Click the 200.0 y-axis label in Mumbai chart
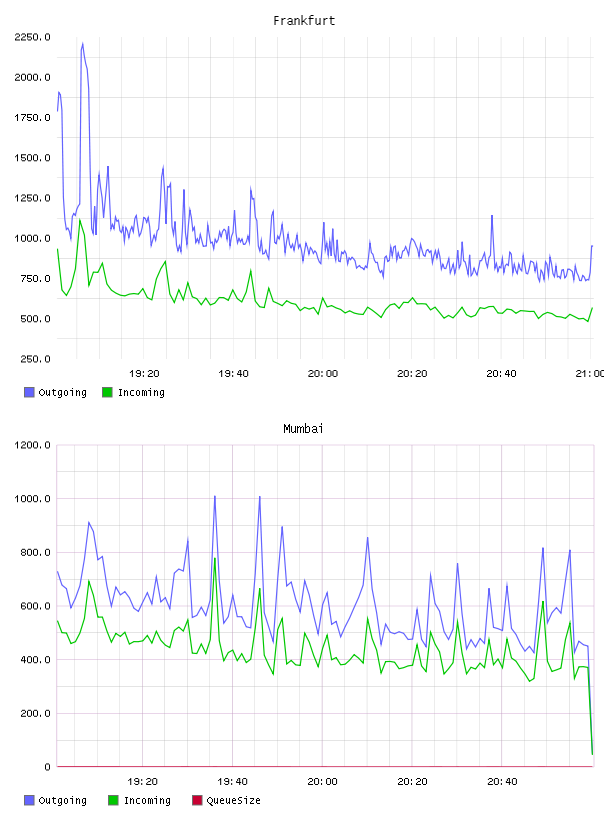This screenshot has width=608, height=816. 35,713
